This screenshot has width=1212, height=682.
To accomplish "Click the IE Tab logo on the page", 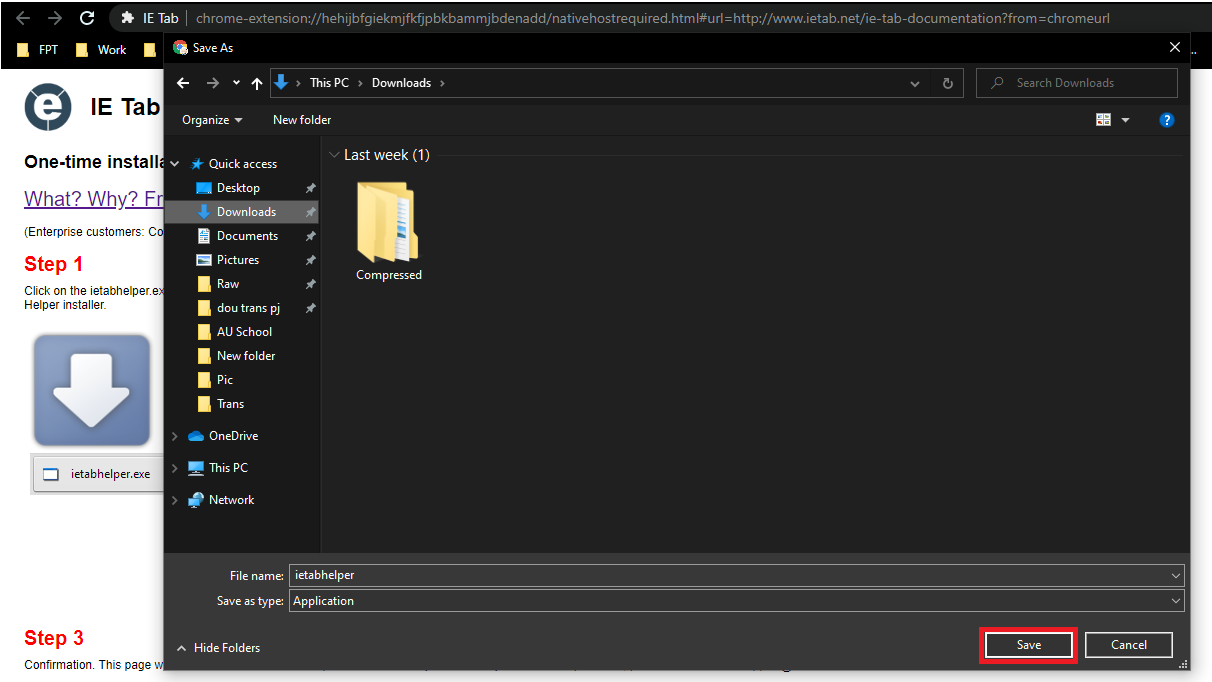I will point(48,106).
